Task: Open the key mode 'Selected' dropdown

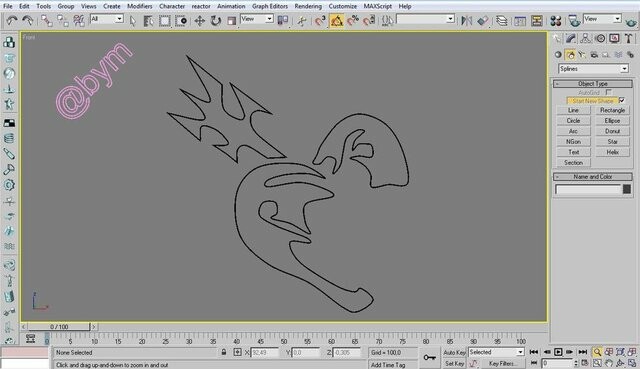Action: 520,352
